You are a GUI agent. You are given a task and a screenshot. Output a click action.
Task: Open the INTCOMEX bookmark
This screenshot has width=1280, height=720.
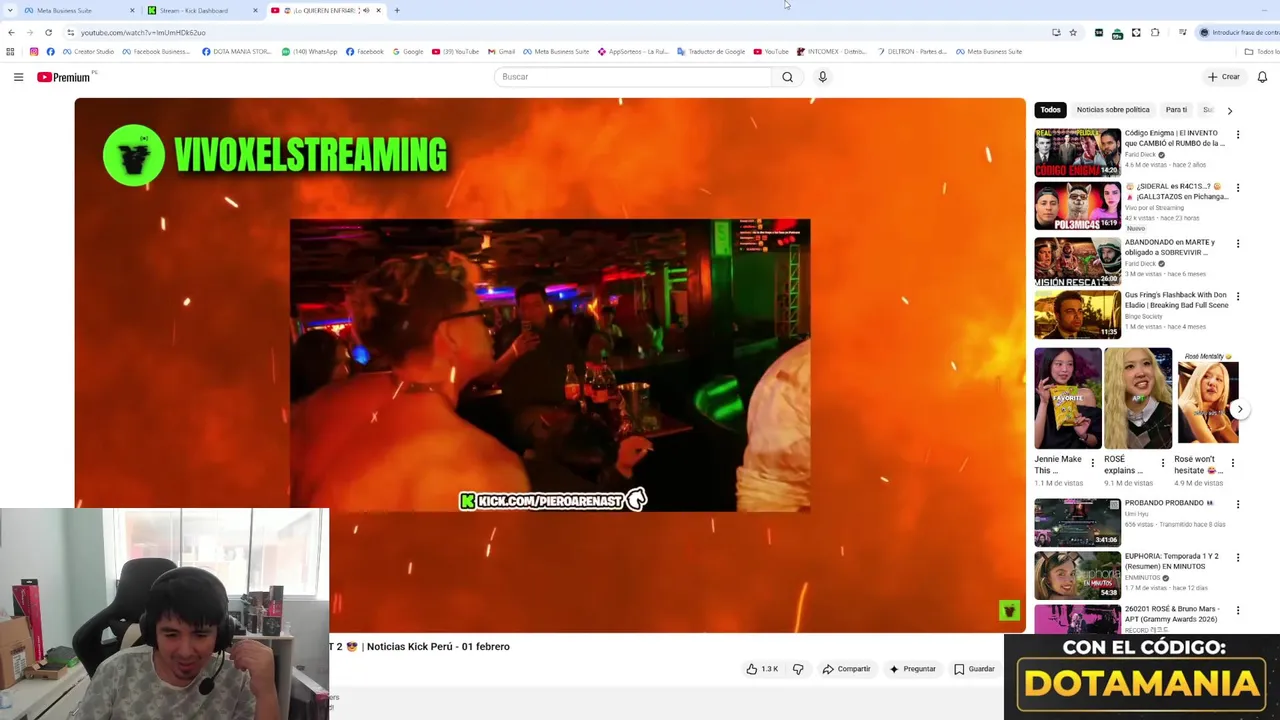coord(832,51)
